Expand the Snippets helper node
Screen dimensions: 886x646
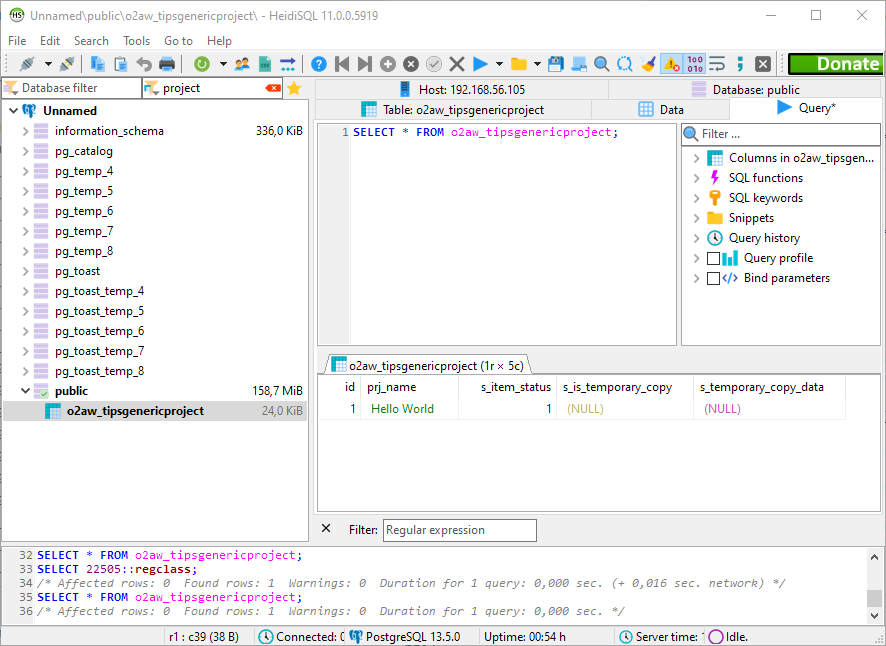point(697,218)
